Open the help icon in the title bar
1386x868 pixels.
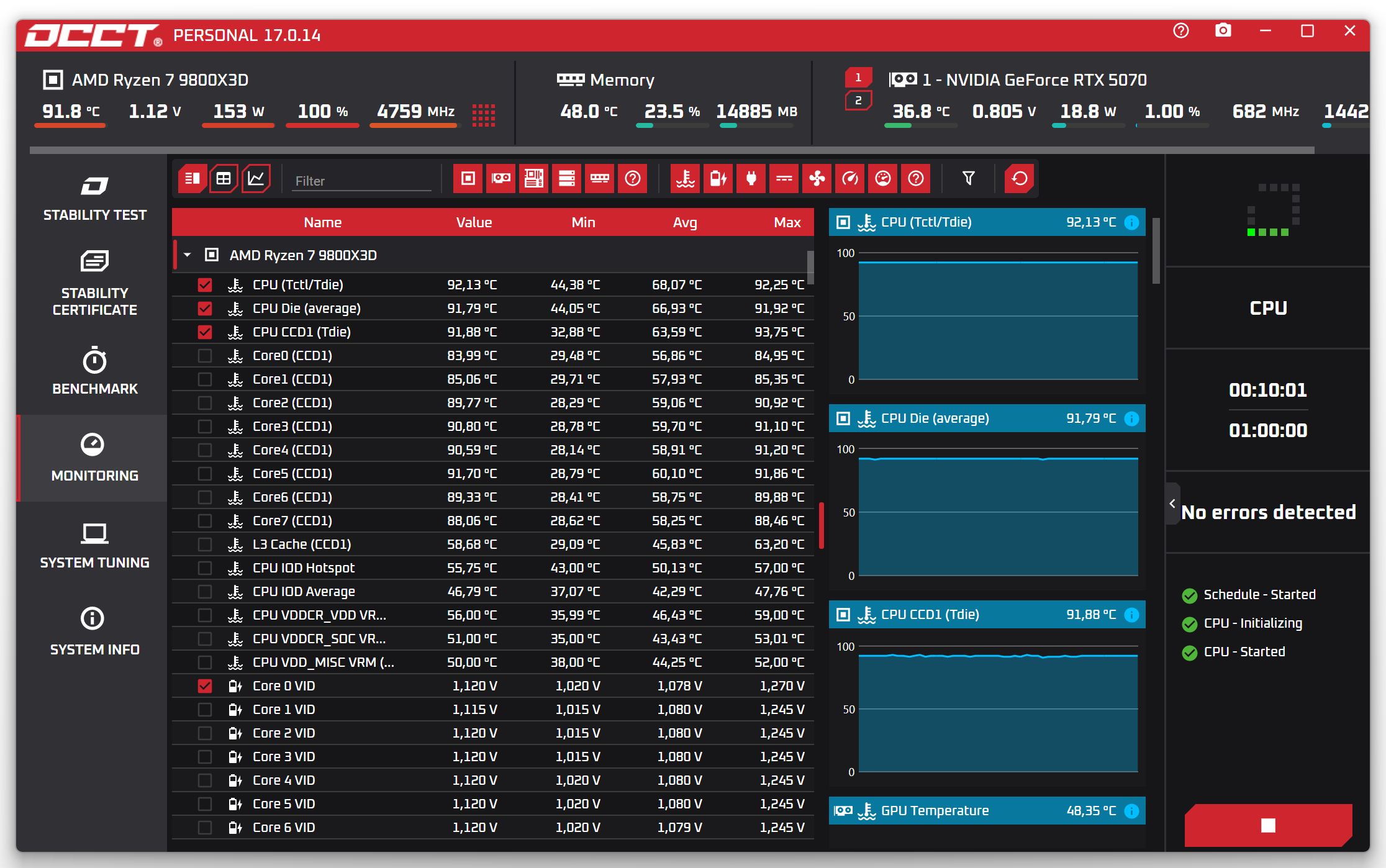pyautogui.click(x=1181, y=30)
